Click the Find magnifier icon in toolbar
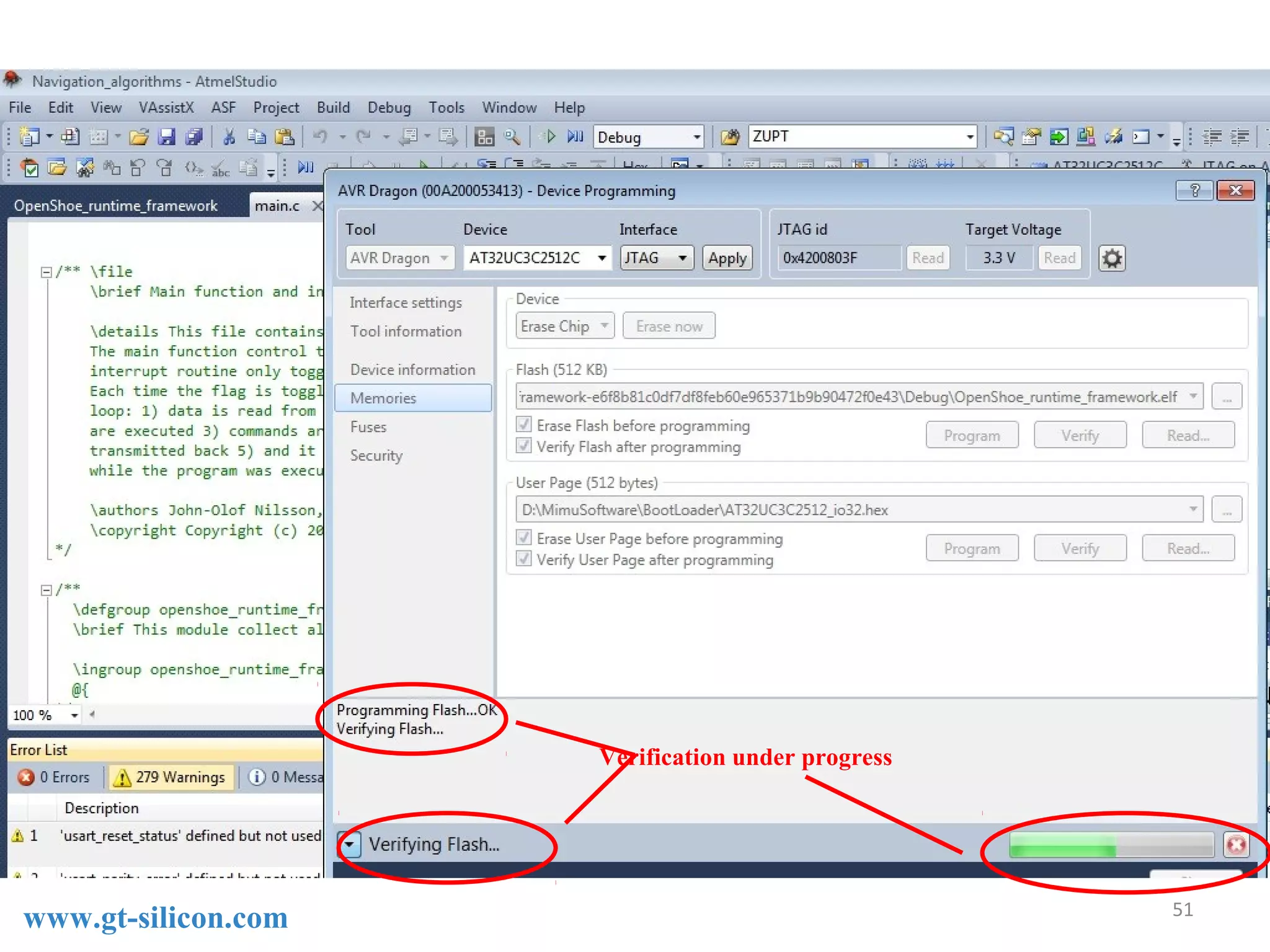Image resolution: width=1270 pixels, height=952 pixels. click(x=512, y=137)
